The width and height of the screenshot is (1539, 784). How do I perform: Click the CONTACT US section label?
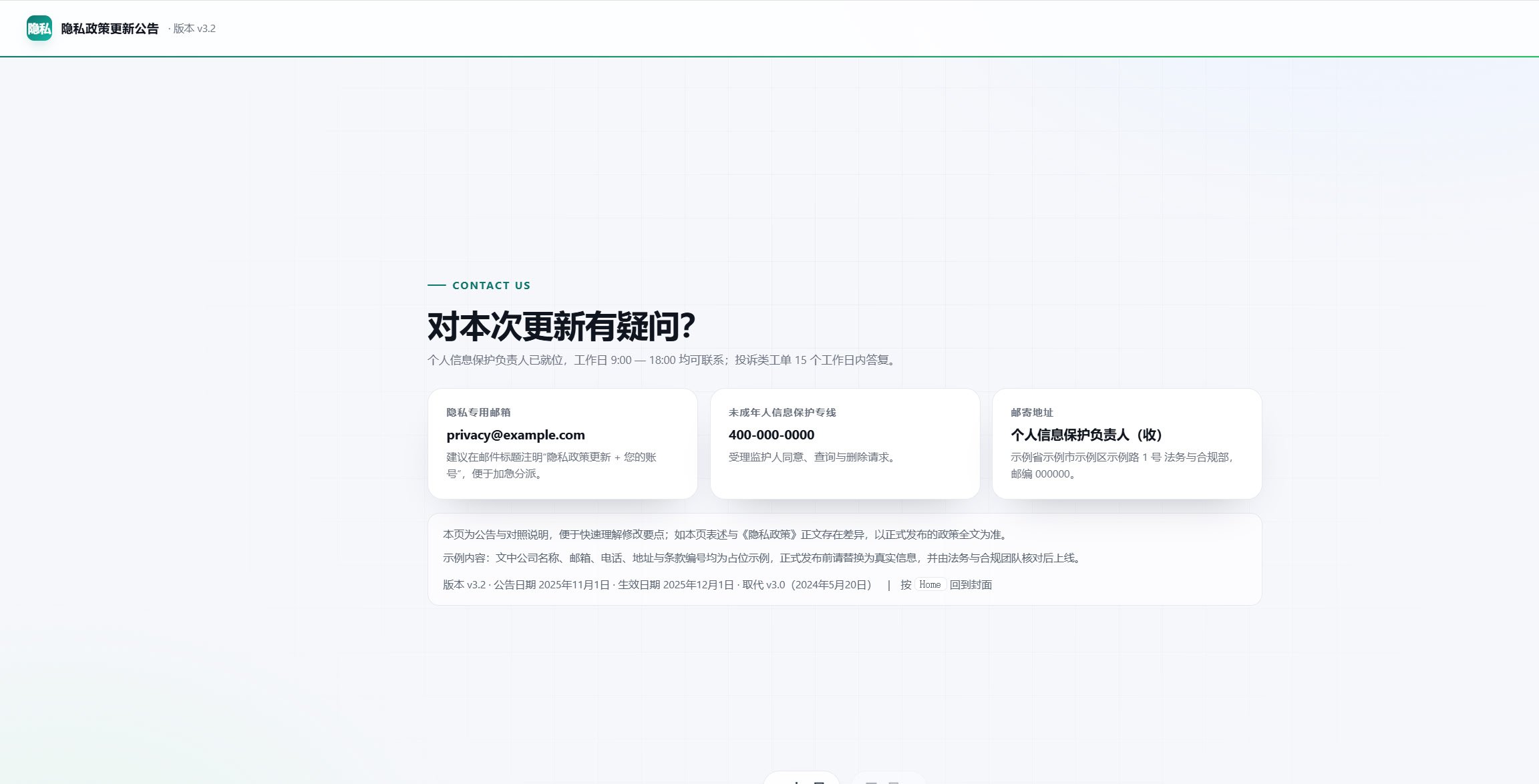click(x=491, y=285)
